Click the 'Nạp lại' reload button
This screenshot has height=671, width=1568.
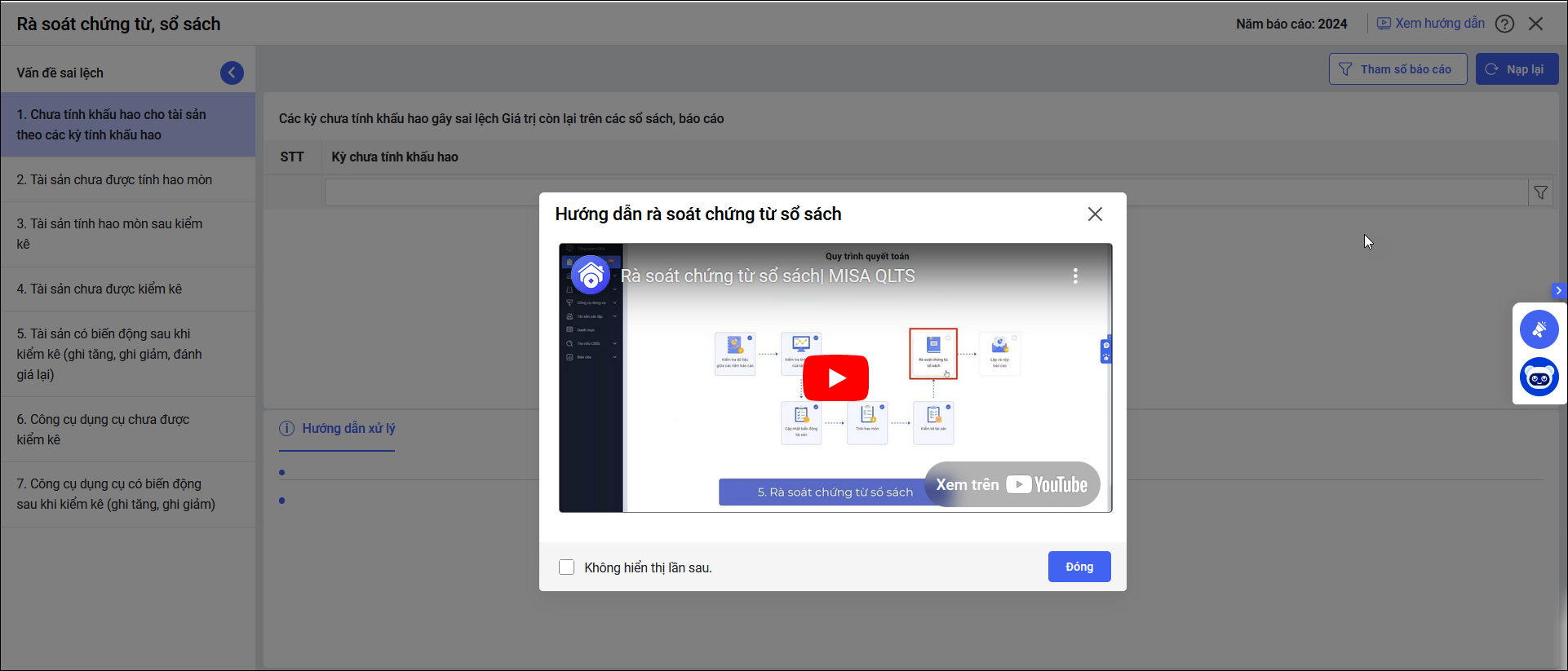pos(1517,69)
